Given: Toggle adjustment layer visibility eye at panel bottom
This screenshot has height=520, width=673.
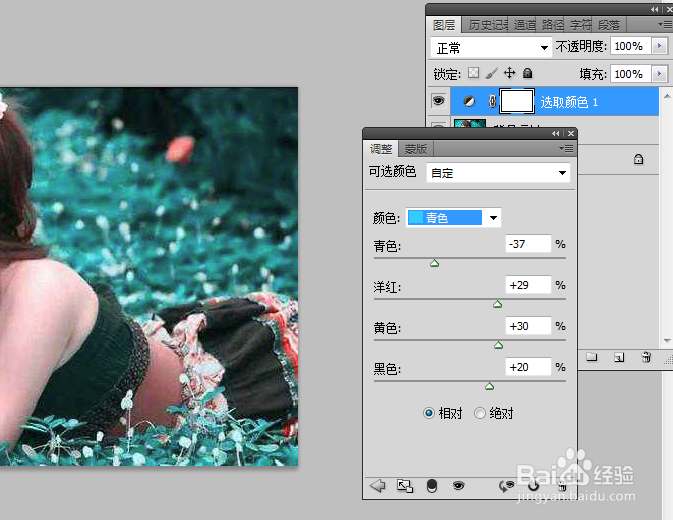Looking at the screenshot, I should (458, 486).
